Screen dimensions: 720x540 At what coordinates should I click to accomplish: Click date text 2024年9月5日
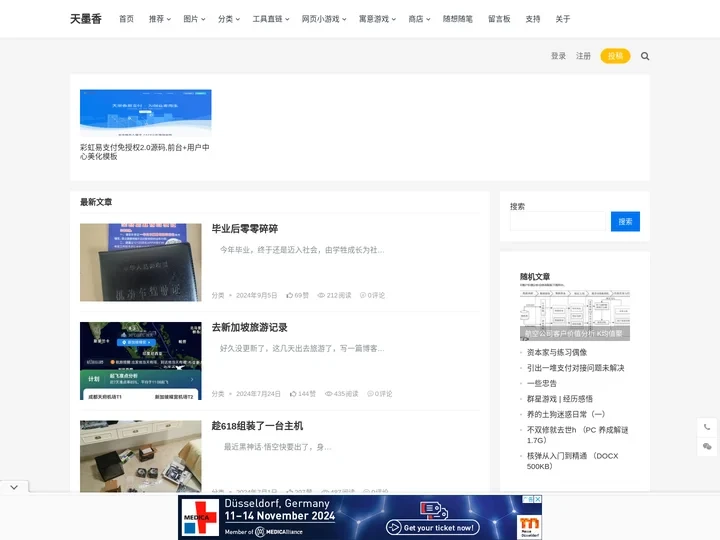click(256, 295)
